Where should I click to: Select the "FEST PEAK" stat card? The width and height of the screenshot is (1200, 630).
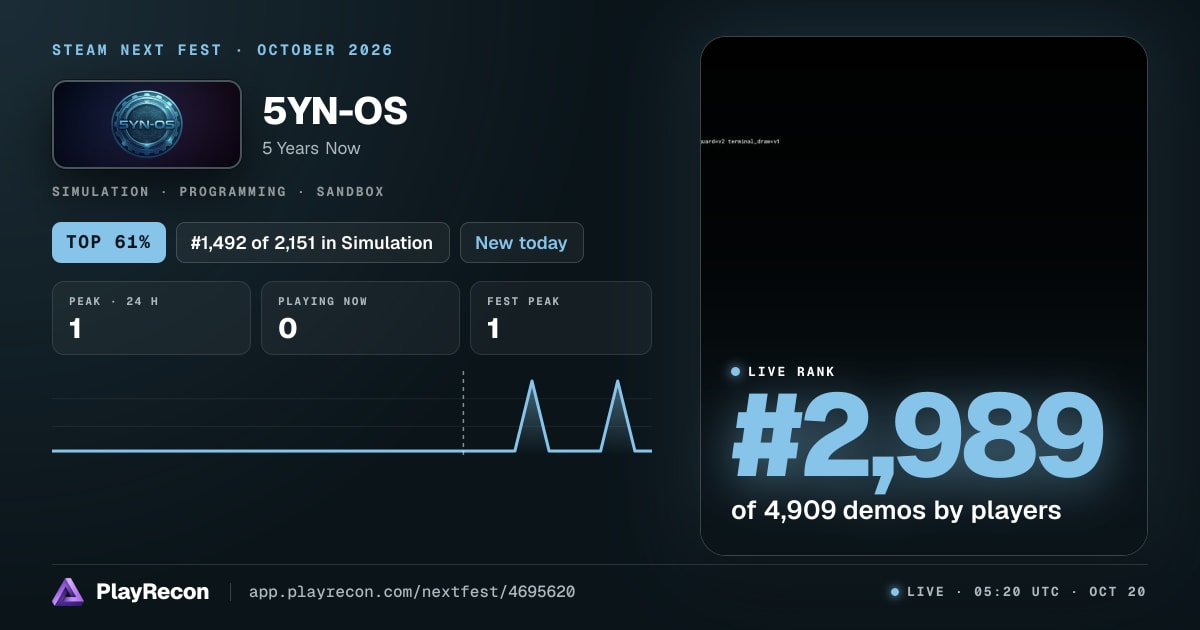[x=561, y=318]
